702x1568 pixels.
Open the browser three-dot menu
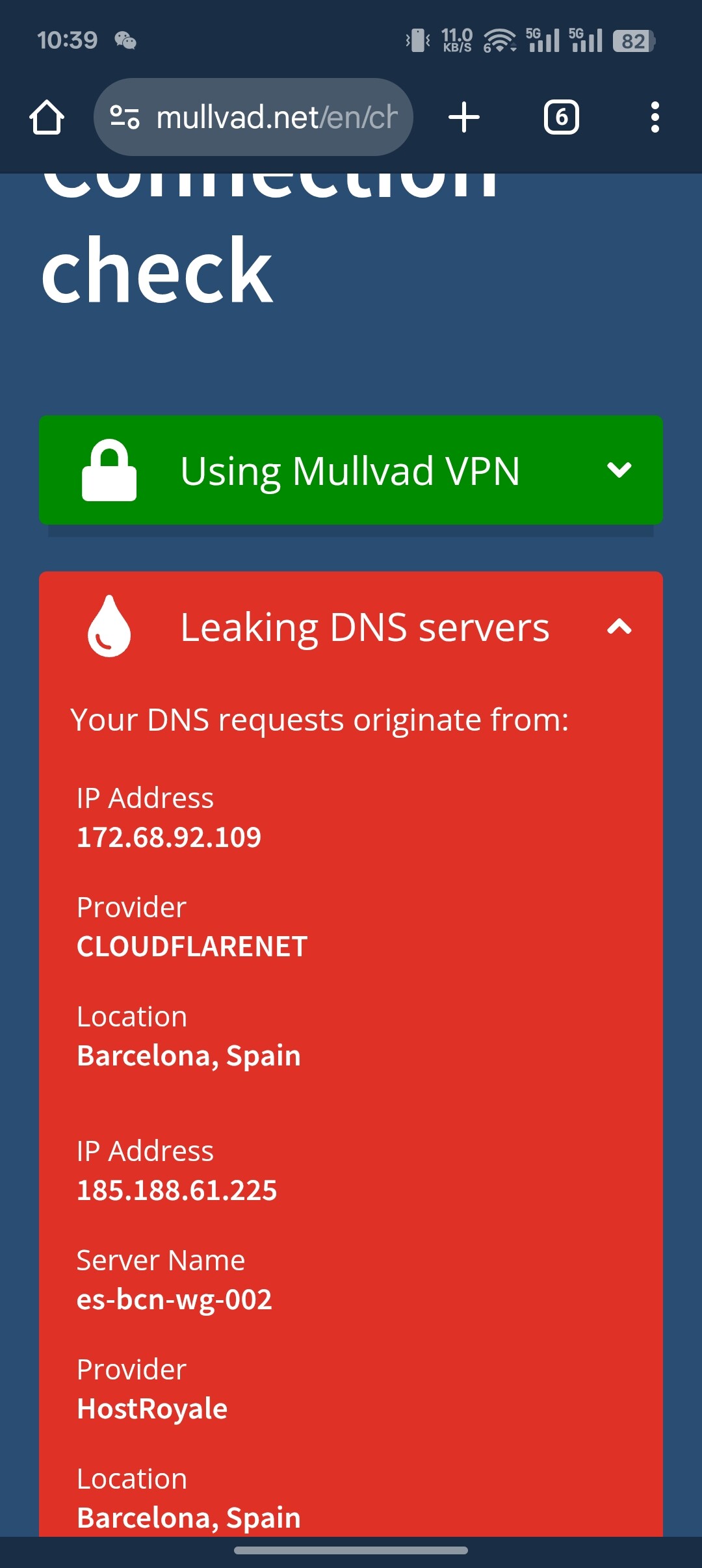tap(655, 118)
